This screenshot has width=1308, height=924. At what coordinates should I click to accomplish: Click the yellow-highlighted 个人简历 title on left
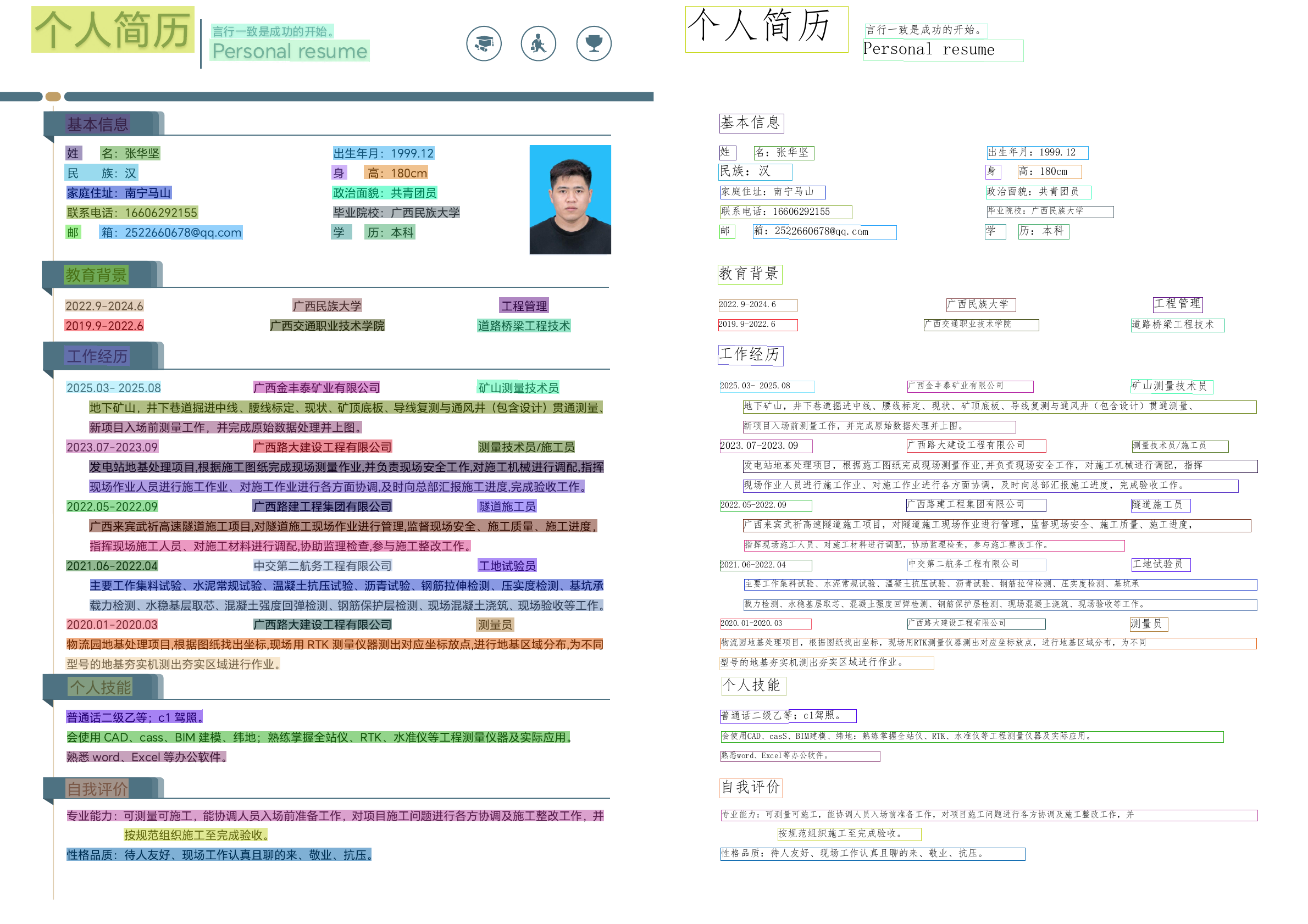click(113, 30)
